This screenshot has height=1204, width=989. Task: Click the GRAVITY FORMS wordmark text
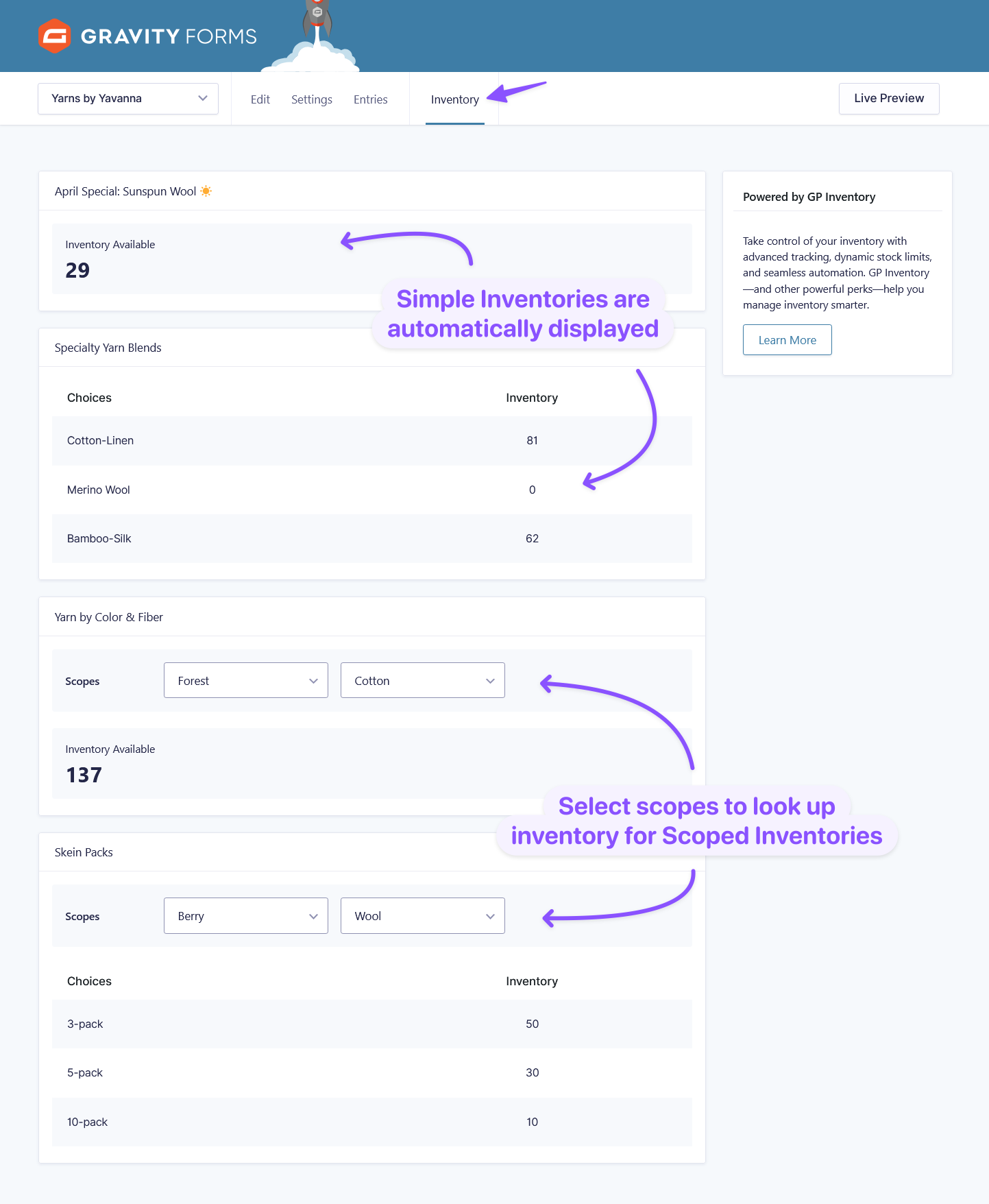(x=169, y=36)
